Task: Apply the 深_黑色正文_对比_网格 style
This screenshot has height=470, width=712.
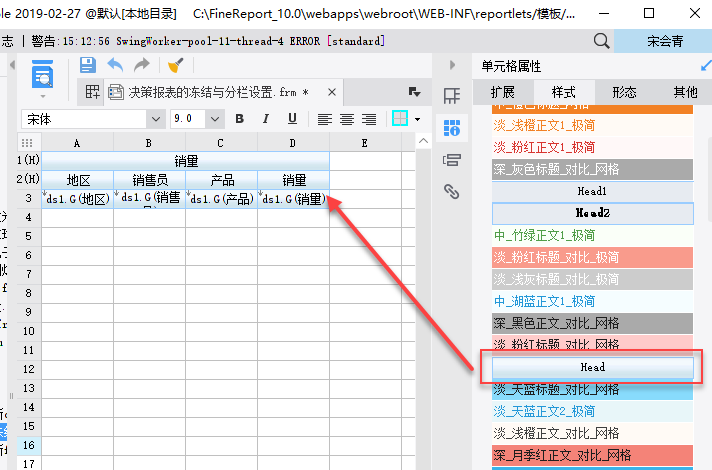Action: tap(592, 323)
